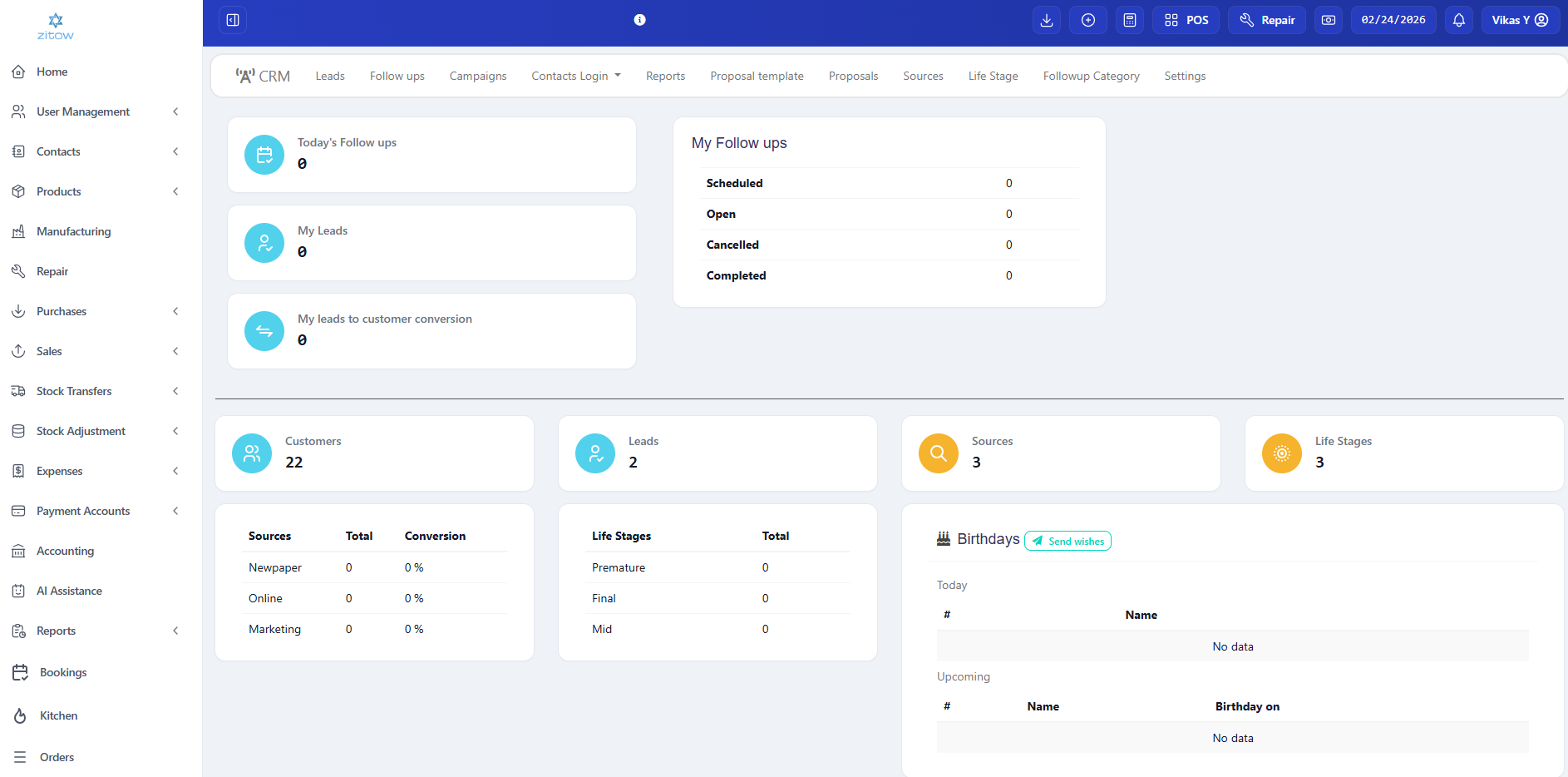
Task: Click the download icon in the top bar
Action: tap(1046, 19)
